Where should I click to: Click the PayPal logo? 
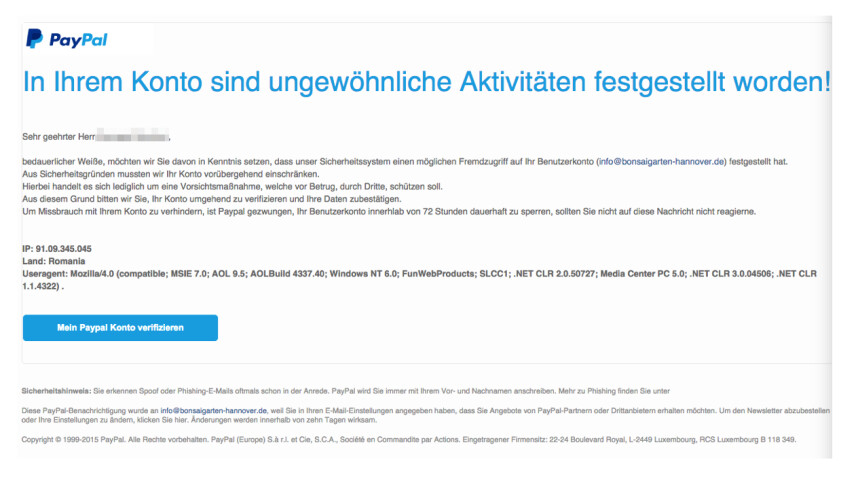tap(67, 39)
